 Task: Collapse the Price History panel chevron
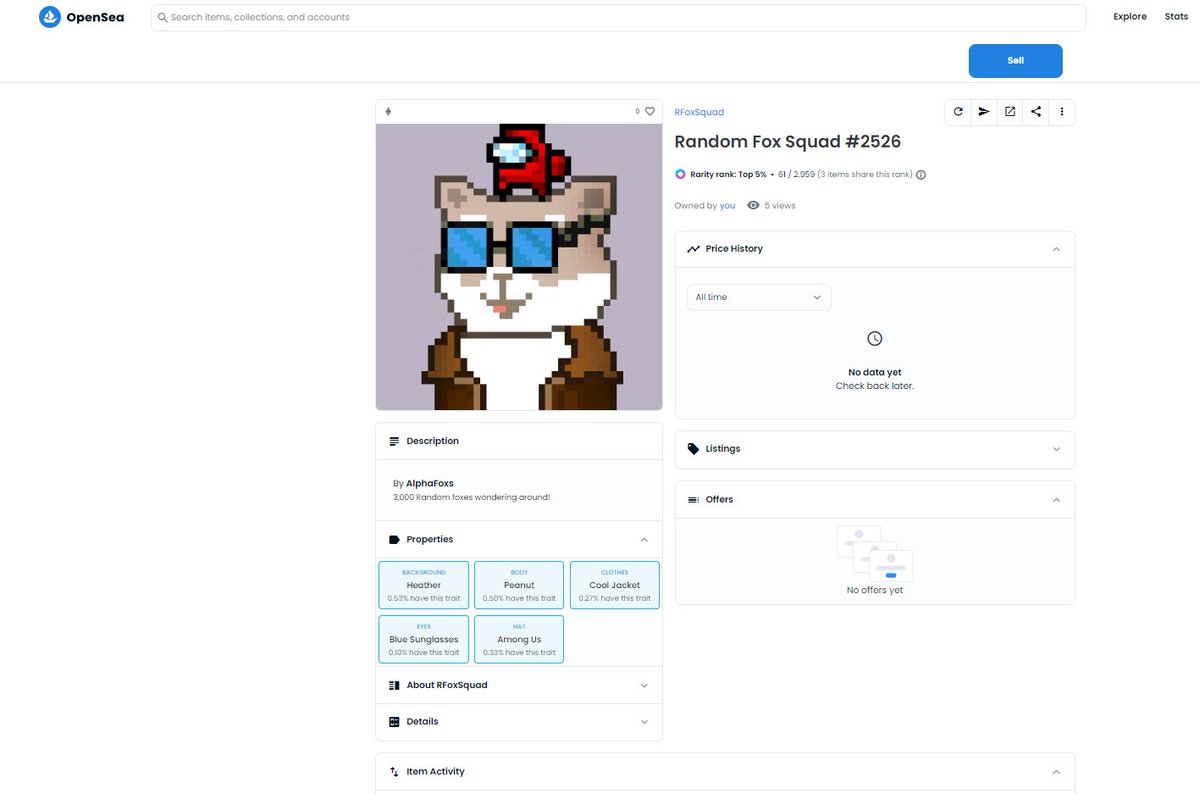[1056, 249]
